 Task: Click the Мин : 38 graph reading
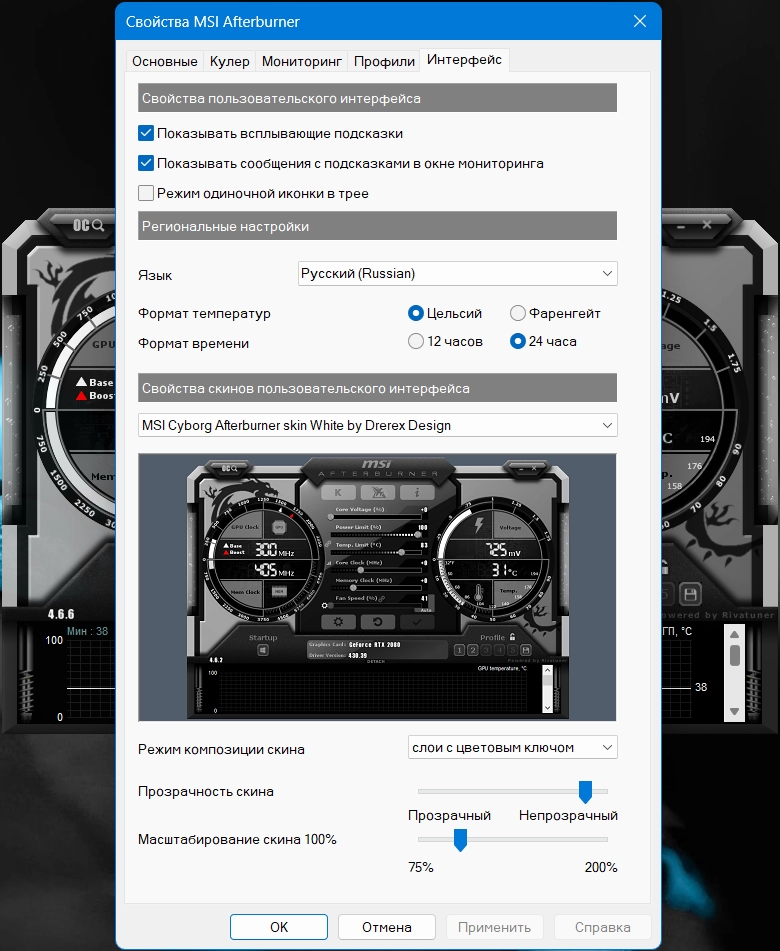coord(87,631)
